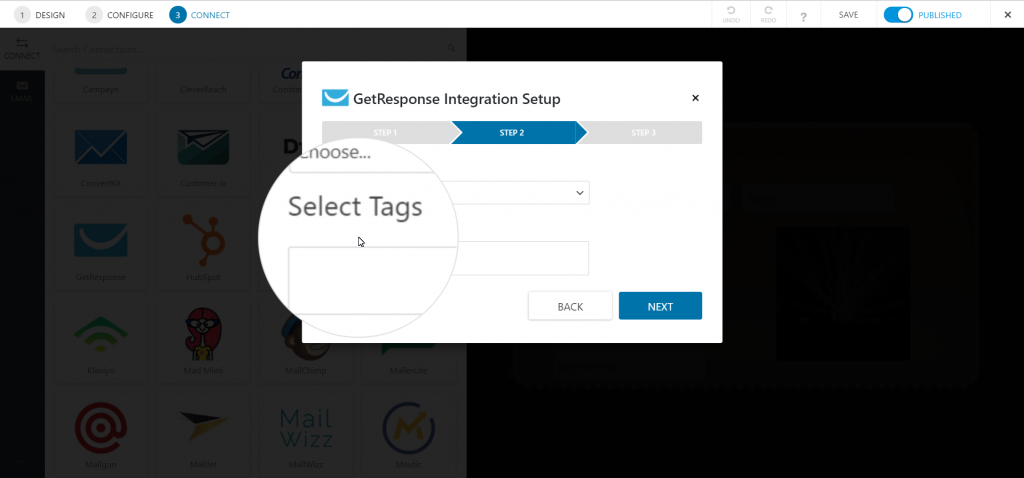Select the Mad Mimi icon
1024x478 pixels.
pyautogui.click(x=203, y=334)
